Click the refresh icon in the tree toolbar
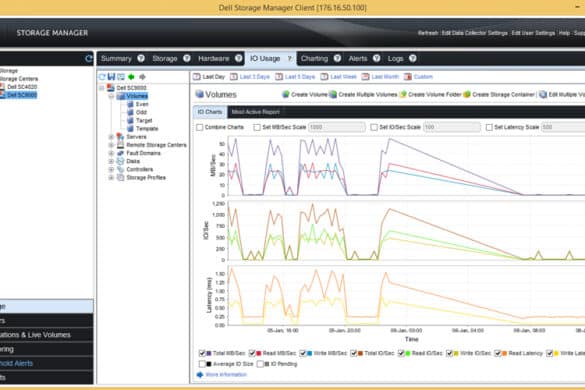The height and width of the screenshot is (390, 585). click(x=102, y=77)
